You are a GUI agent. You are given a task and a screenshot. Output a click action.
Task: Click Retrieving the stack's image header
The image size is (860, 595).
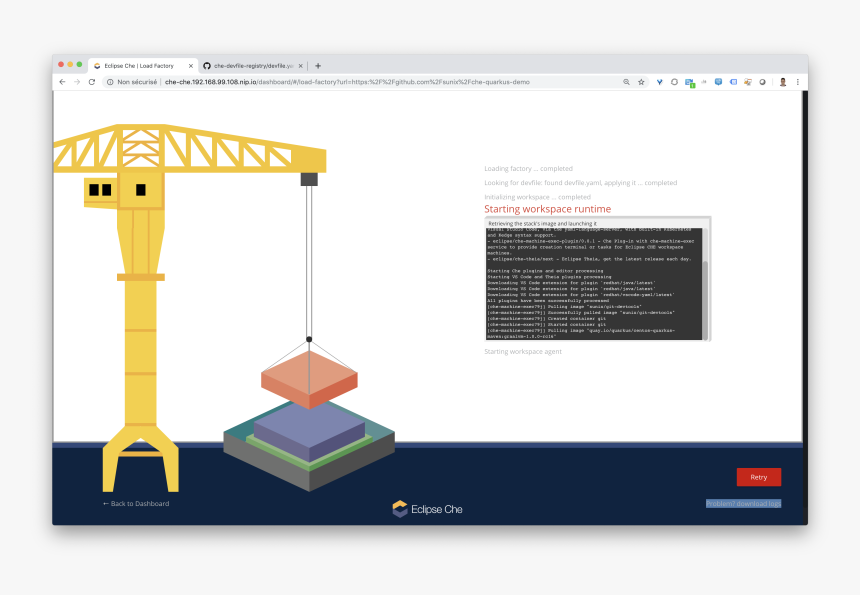(x=542, y=224)
